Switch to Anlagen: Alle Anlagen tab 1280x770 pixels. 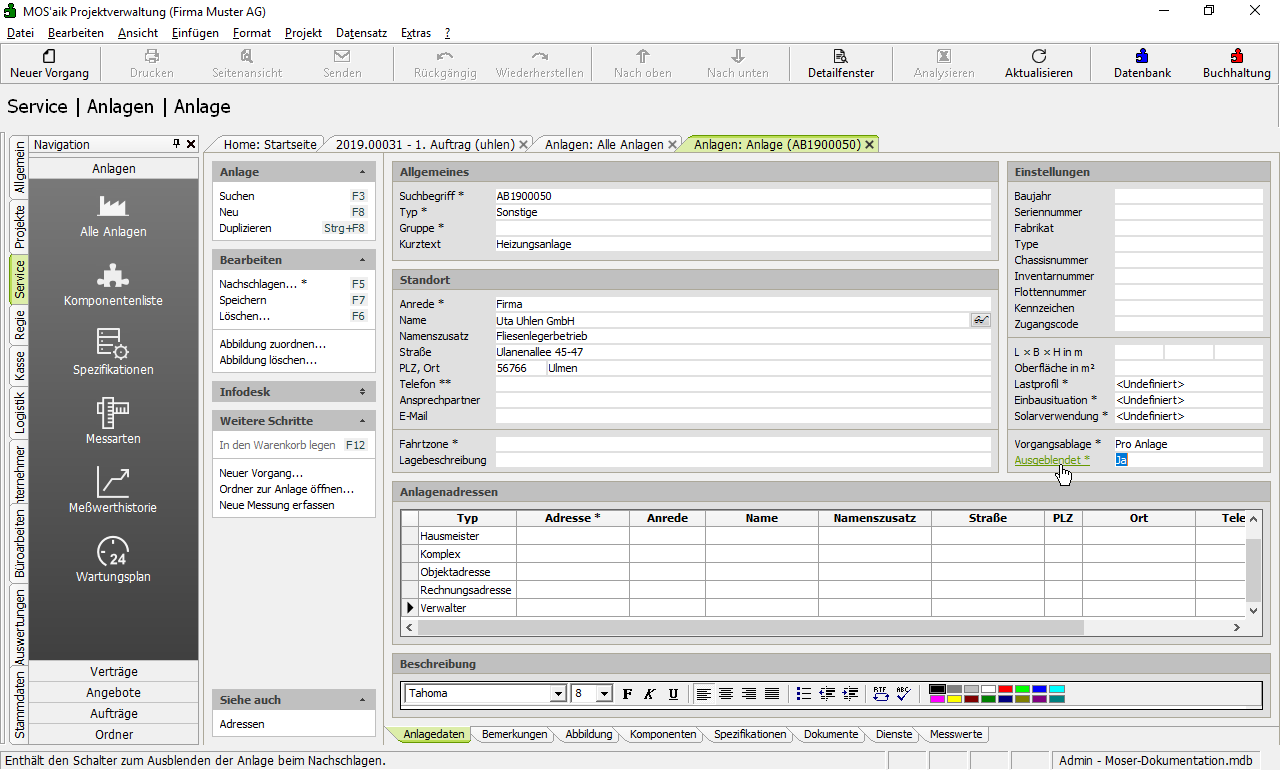point(604,144)
